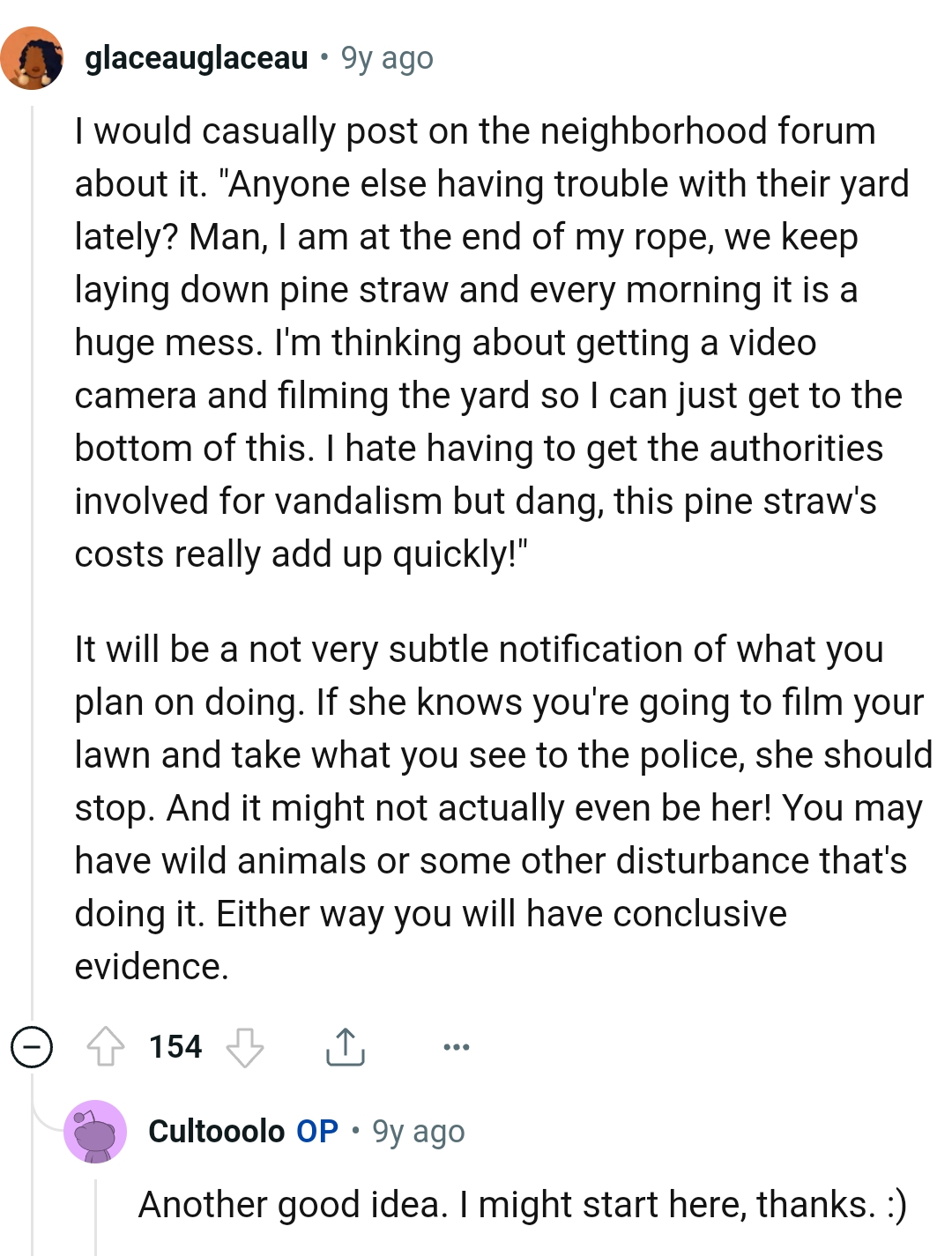Image resolution: width=952 pixels, height=1256 pixels.
Task: Open the comment options dropdown
Action: pos(455,1047)
